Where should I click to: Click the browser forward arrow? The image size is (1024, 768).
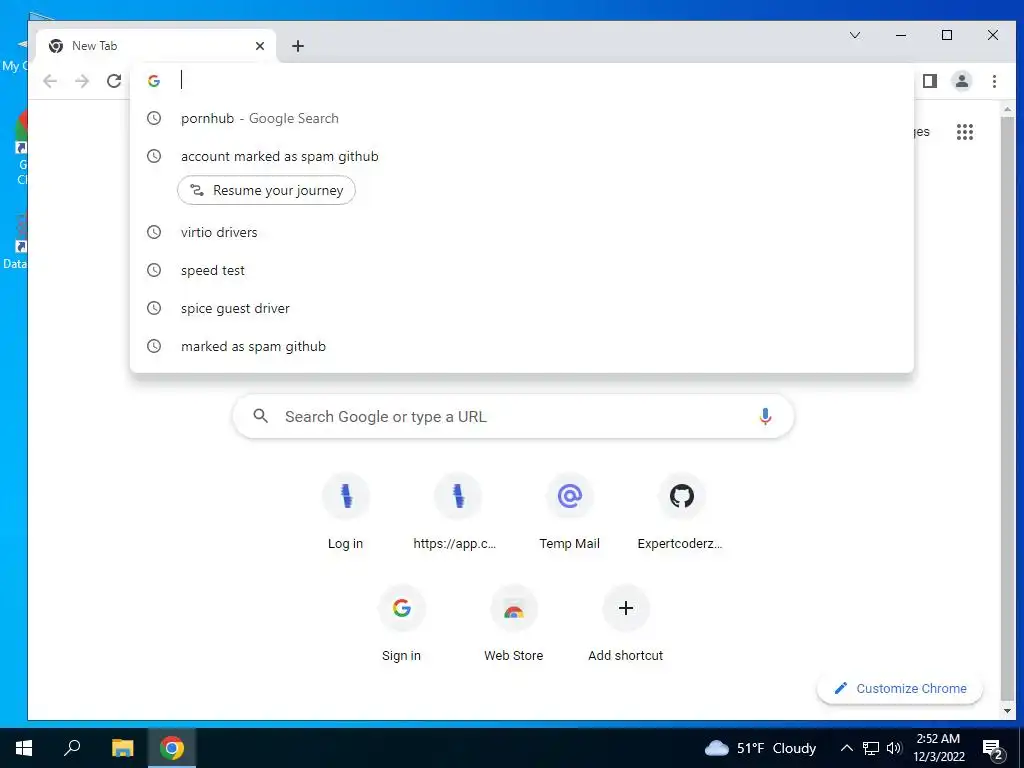pos(82,81)
